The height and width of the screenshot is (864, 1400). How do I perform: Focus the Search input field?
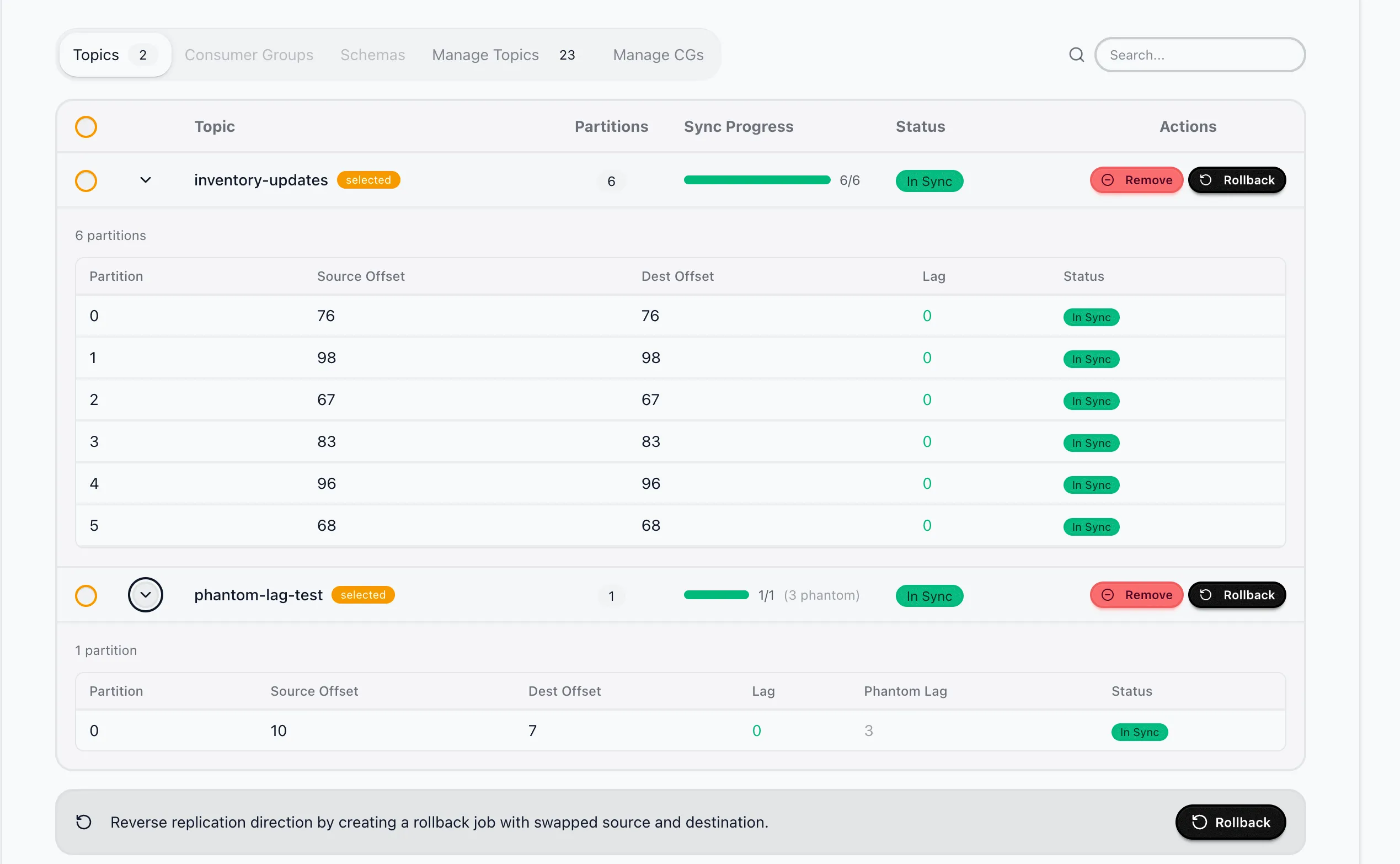tap(1200, 55)
